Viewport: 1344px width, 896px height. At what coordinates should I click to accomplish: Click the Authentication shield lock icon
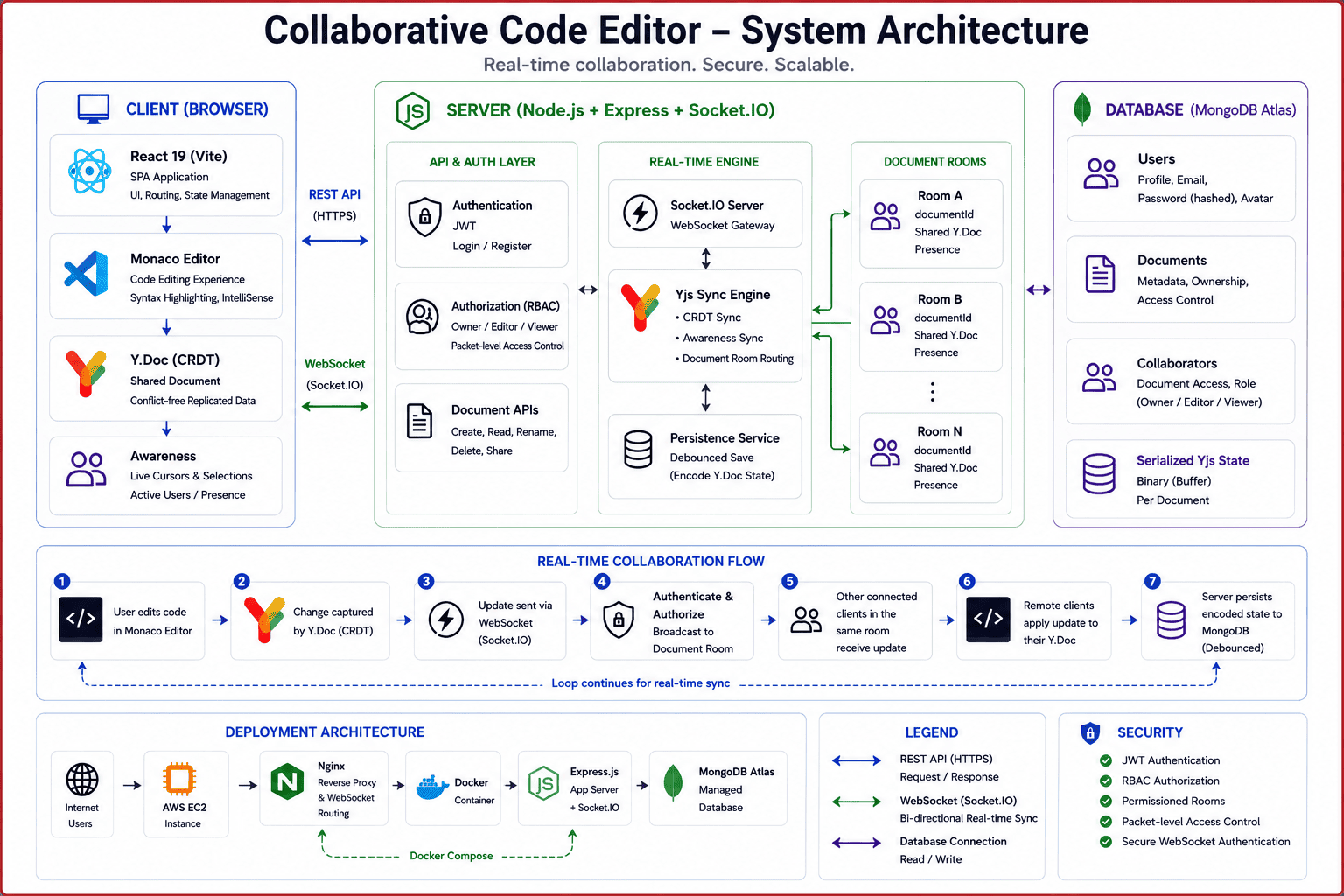[425, 216]
